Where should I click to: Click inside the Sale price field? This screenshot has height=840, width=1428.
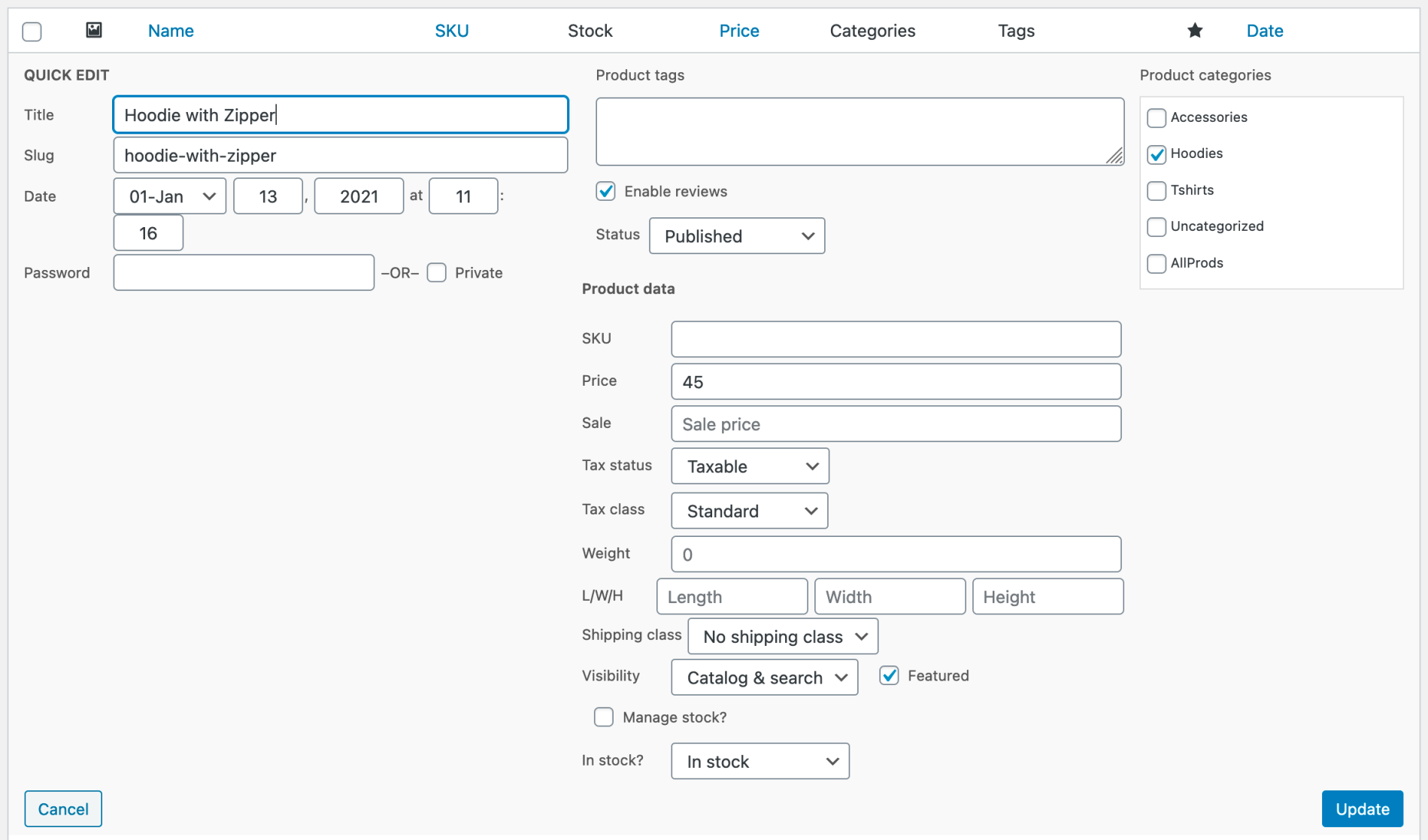[x=895, y=423]
